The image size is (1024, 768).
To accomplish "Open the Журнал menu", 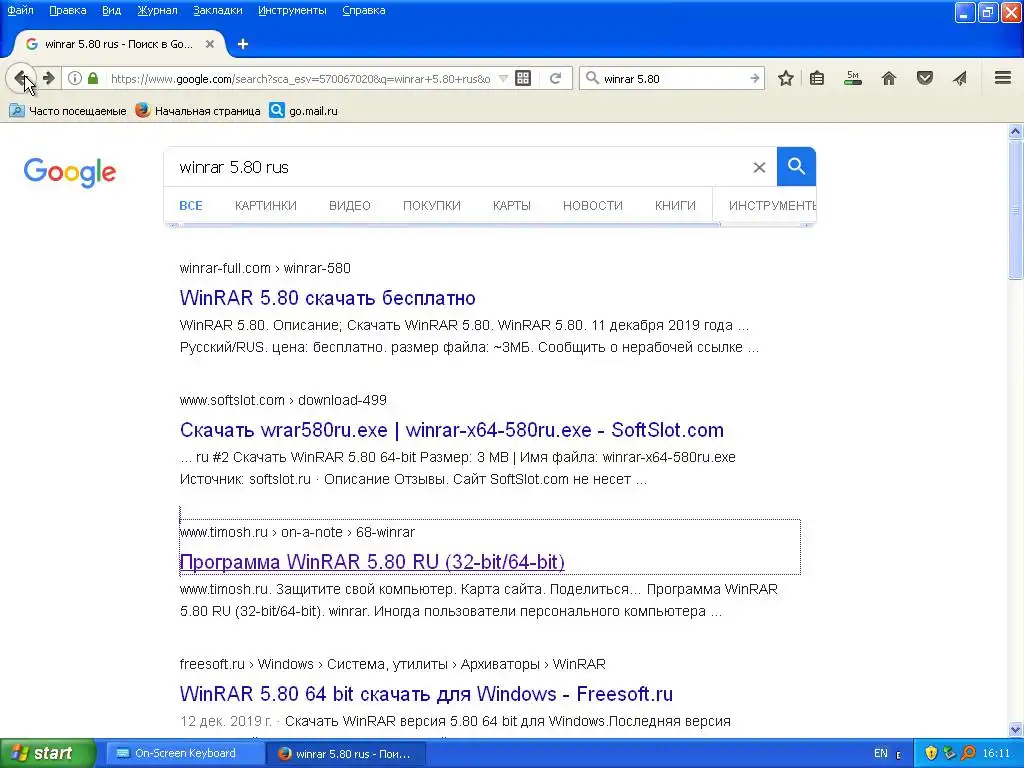I will (x=157, y=10).
